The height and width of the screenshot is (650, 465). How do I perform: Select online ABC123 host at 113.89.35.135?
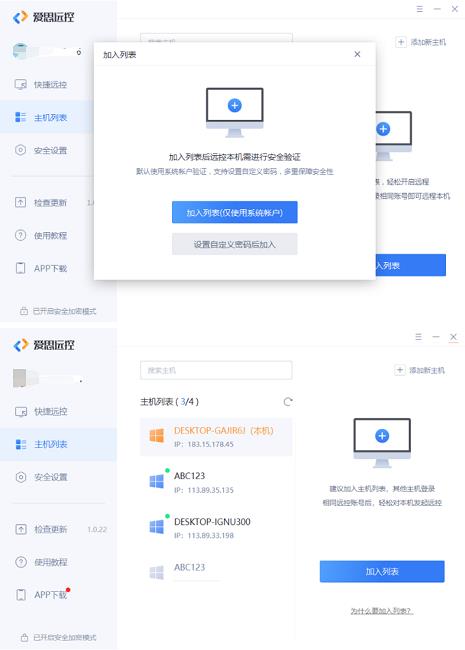(x=216, y=482)
